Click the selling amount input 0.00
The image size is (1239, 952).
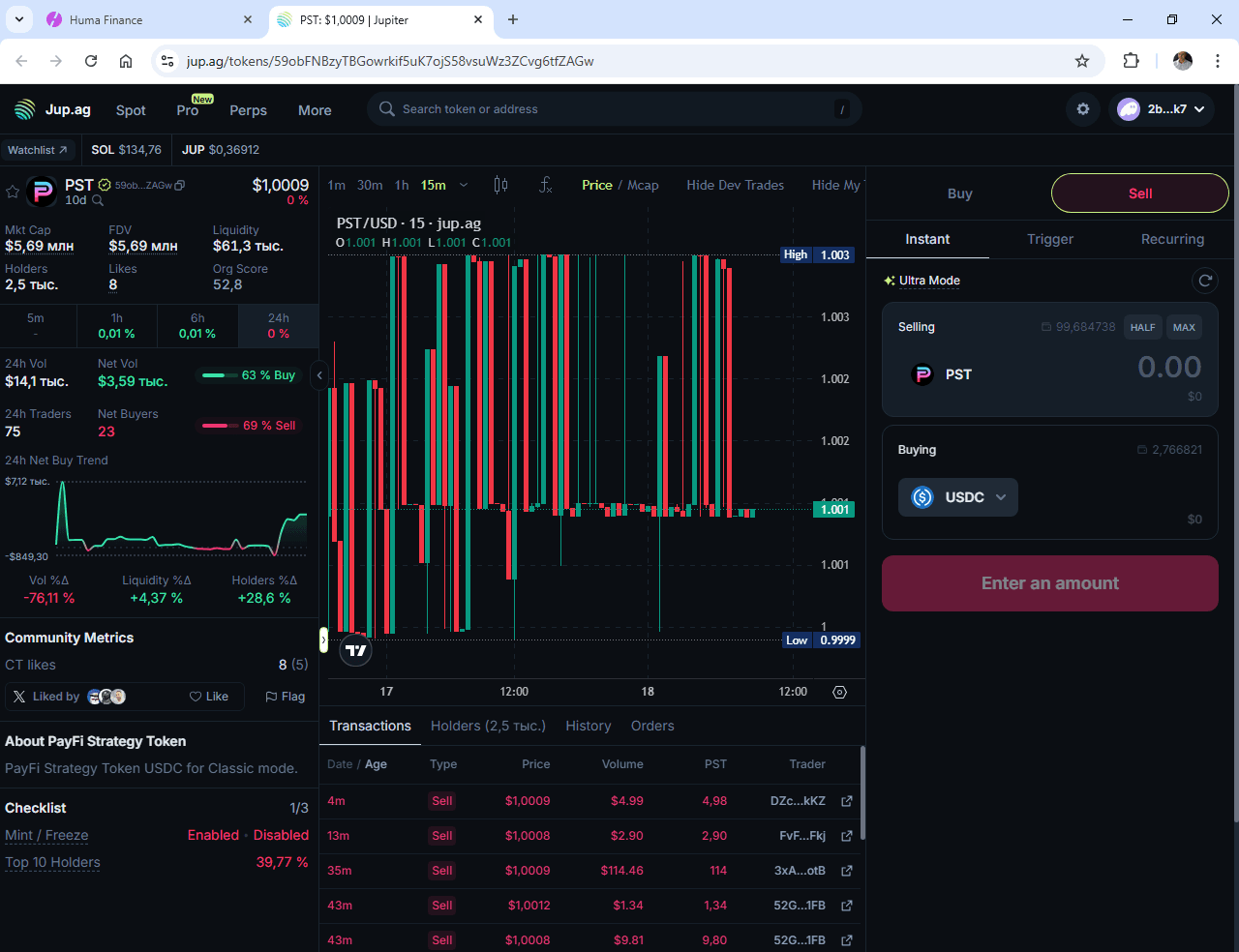tap(1169, 367)
